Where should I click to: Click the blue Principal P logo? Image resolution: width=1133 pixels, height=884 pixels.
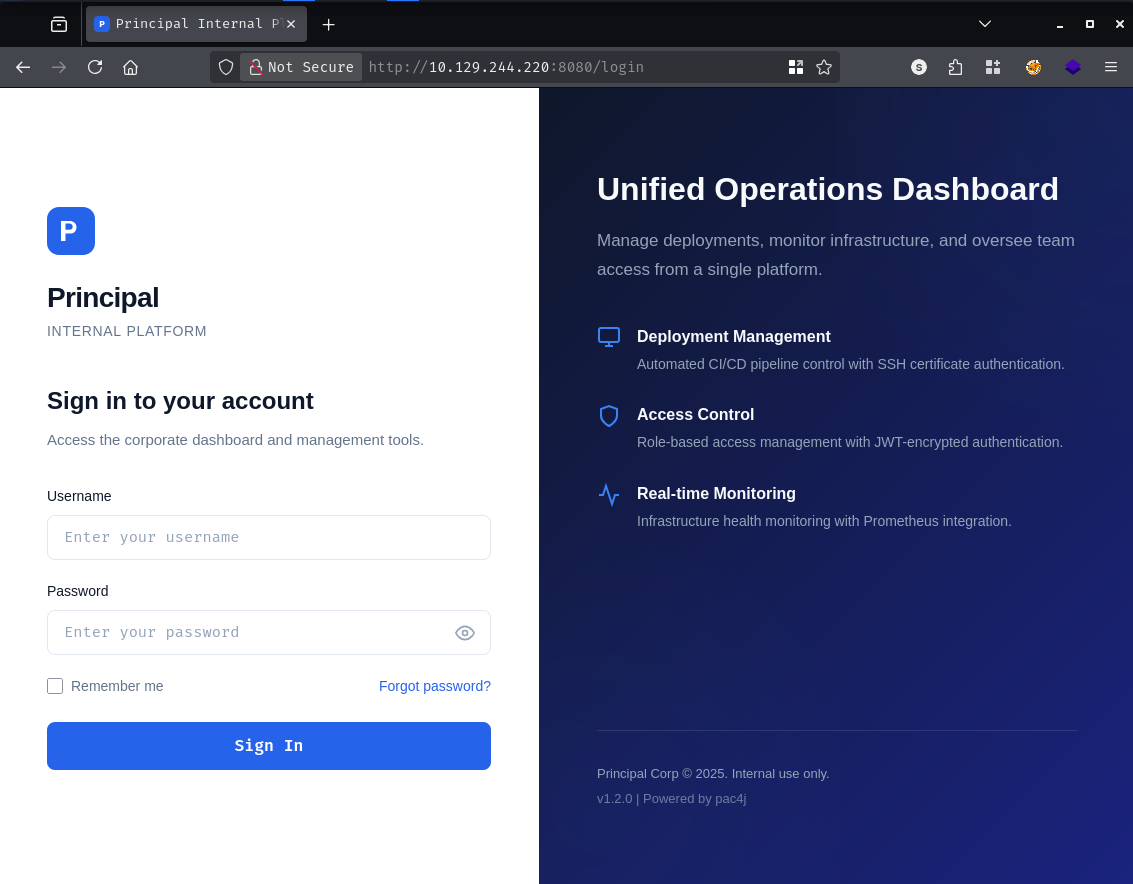click(71, 231)
